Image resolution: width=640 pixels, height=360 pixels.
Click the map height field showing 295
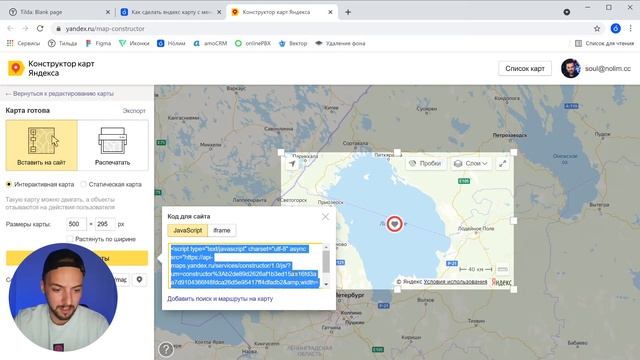[105, 224]
